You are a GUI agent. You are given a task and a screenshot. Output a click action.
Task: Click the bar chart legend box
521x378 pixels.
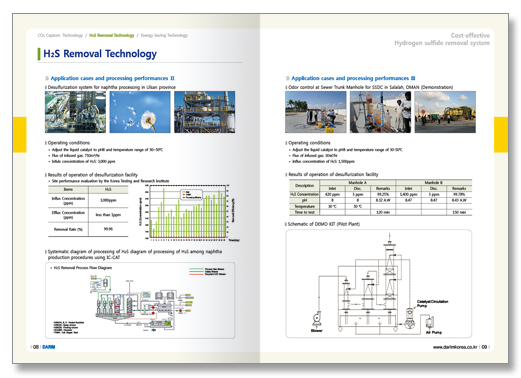click(191, 195)
